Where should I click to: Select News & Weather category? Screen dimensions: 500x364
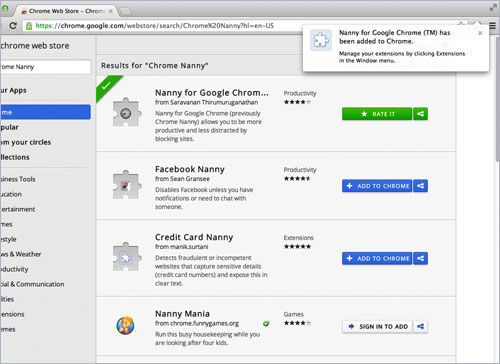point(21,254)
